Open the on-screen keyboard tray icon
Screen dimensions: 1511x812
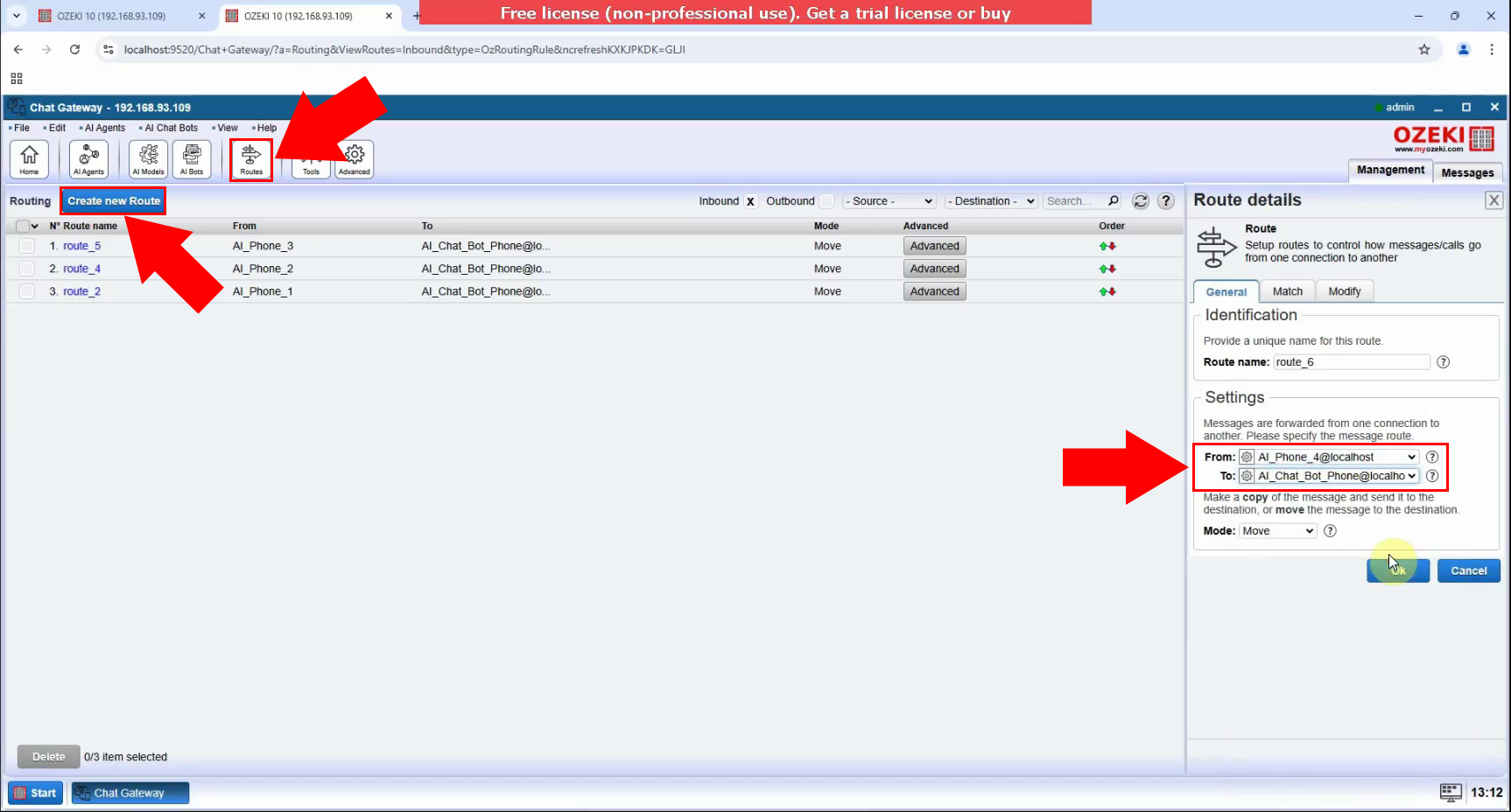[1451, 793]
